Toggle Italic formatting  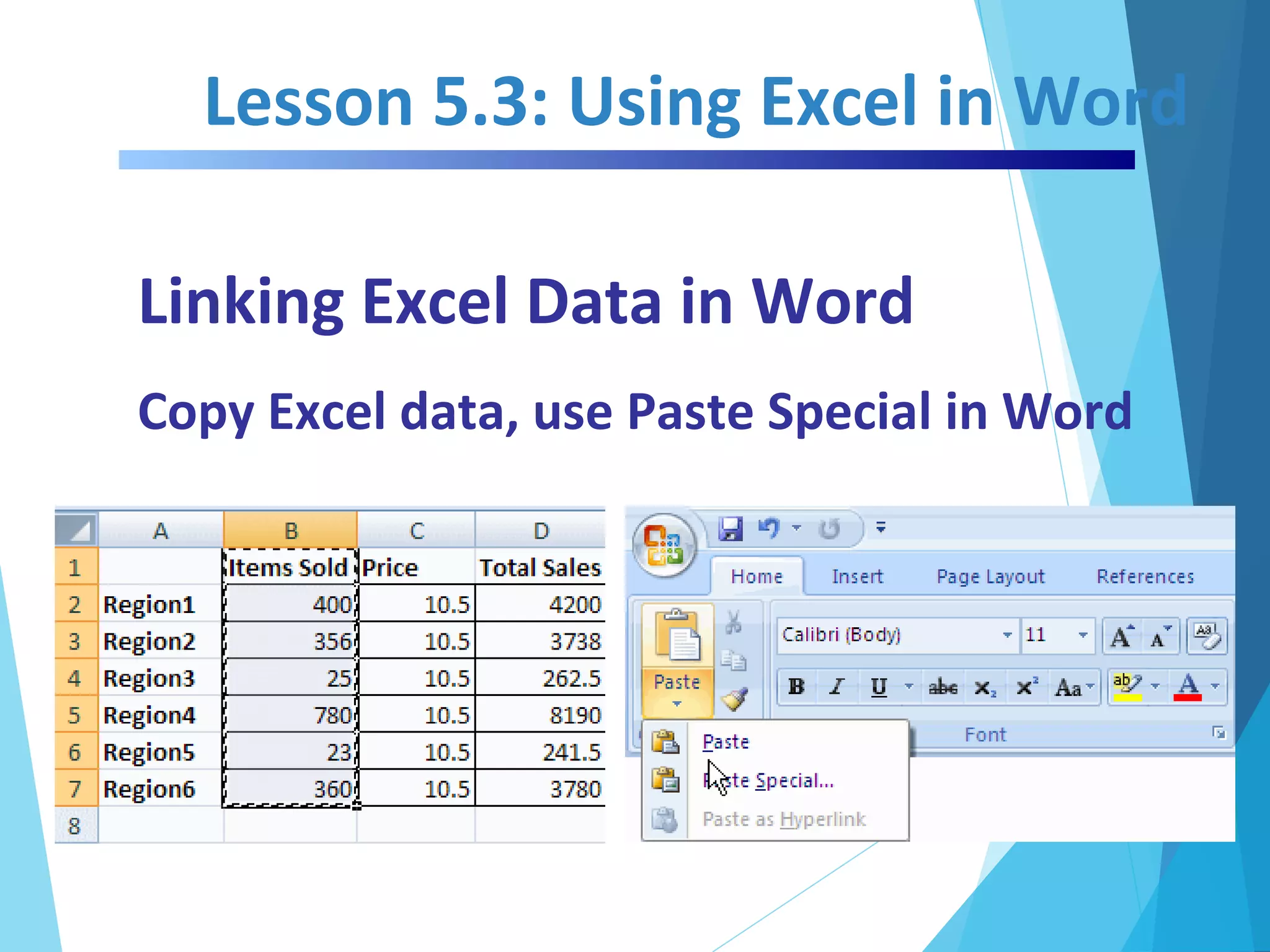(837, 687)
